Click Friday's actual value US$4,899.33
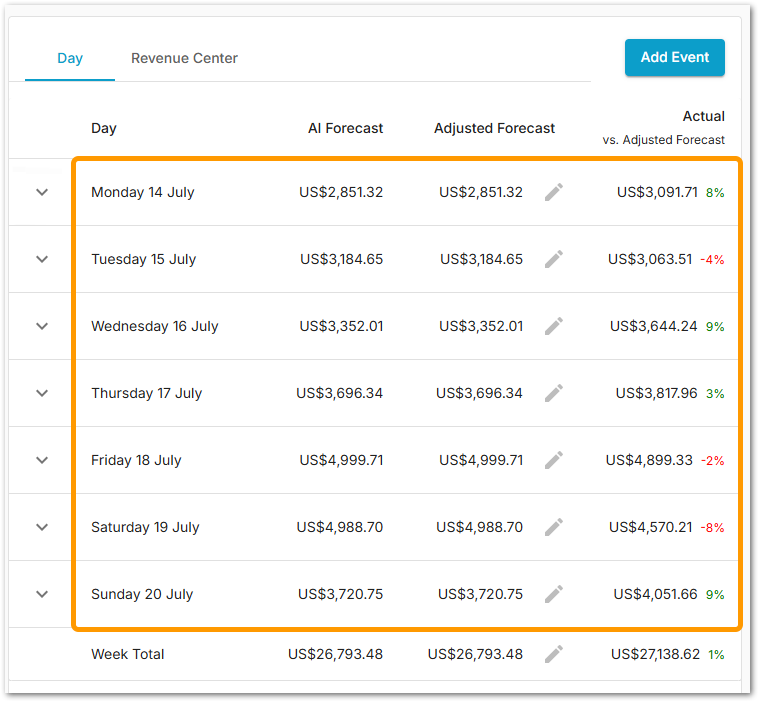This screenshot has height=702, width=759. (x=650, y=460)
